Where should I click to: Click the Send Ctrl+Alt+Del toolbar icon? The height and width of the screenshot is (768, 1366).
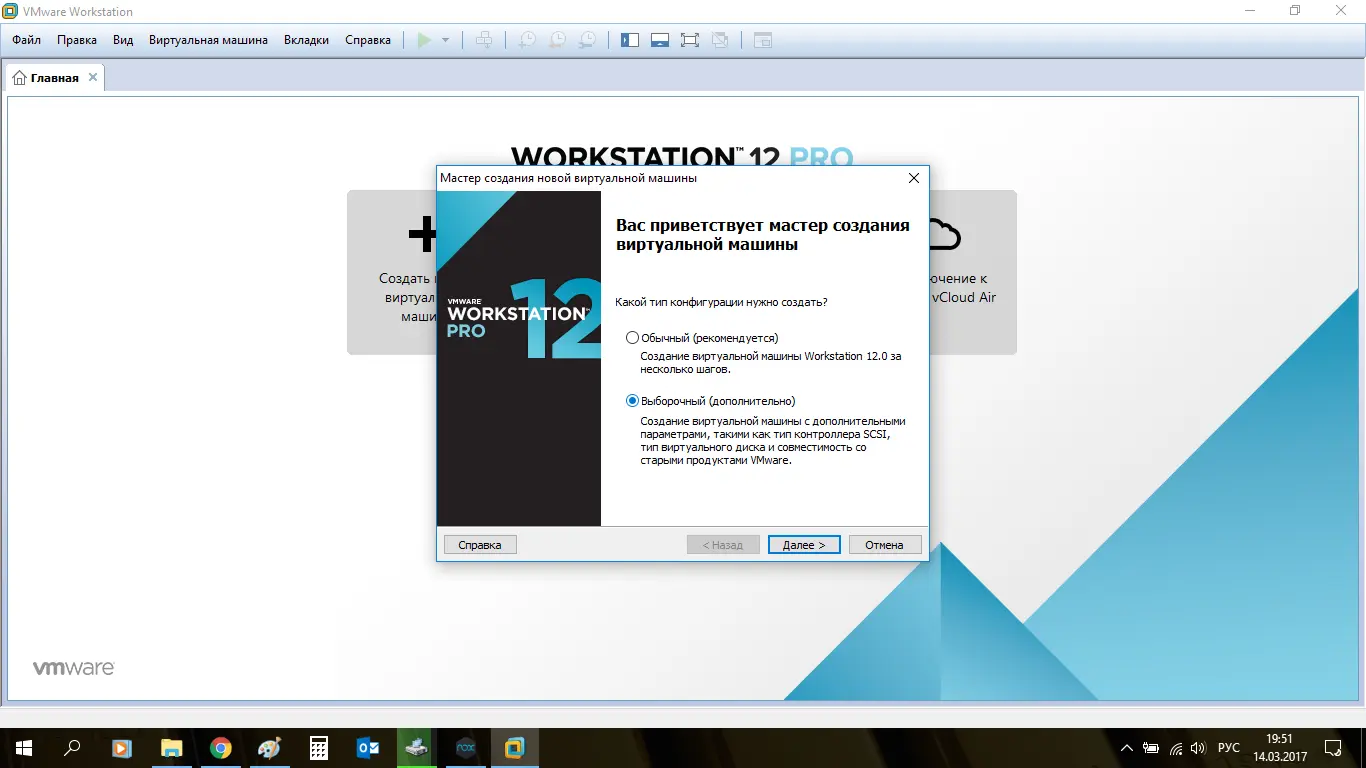[484, 40]
